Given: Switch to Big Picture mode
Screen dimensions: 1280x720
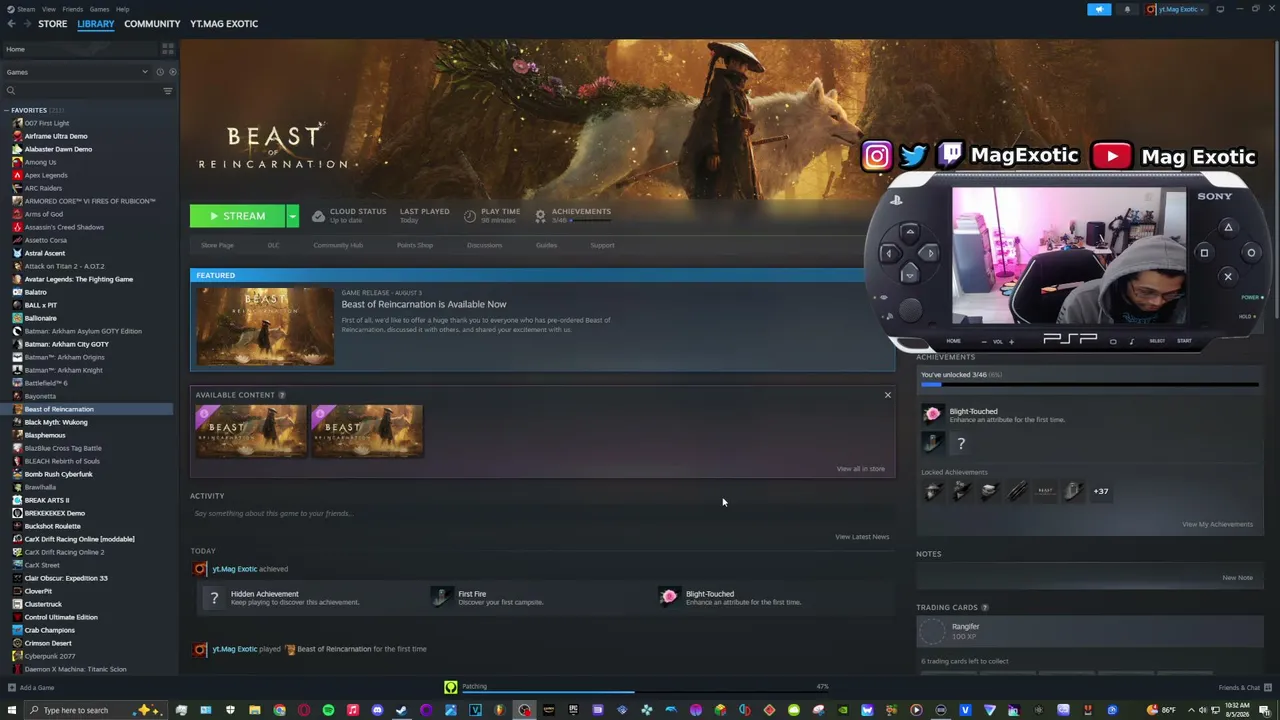Looking at the screenshot, I should point(1220,9).
